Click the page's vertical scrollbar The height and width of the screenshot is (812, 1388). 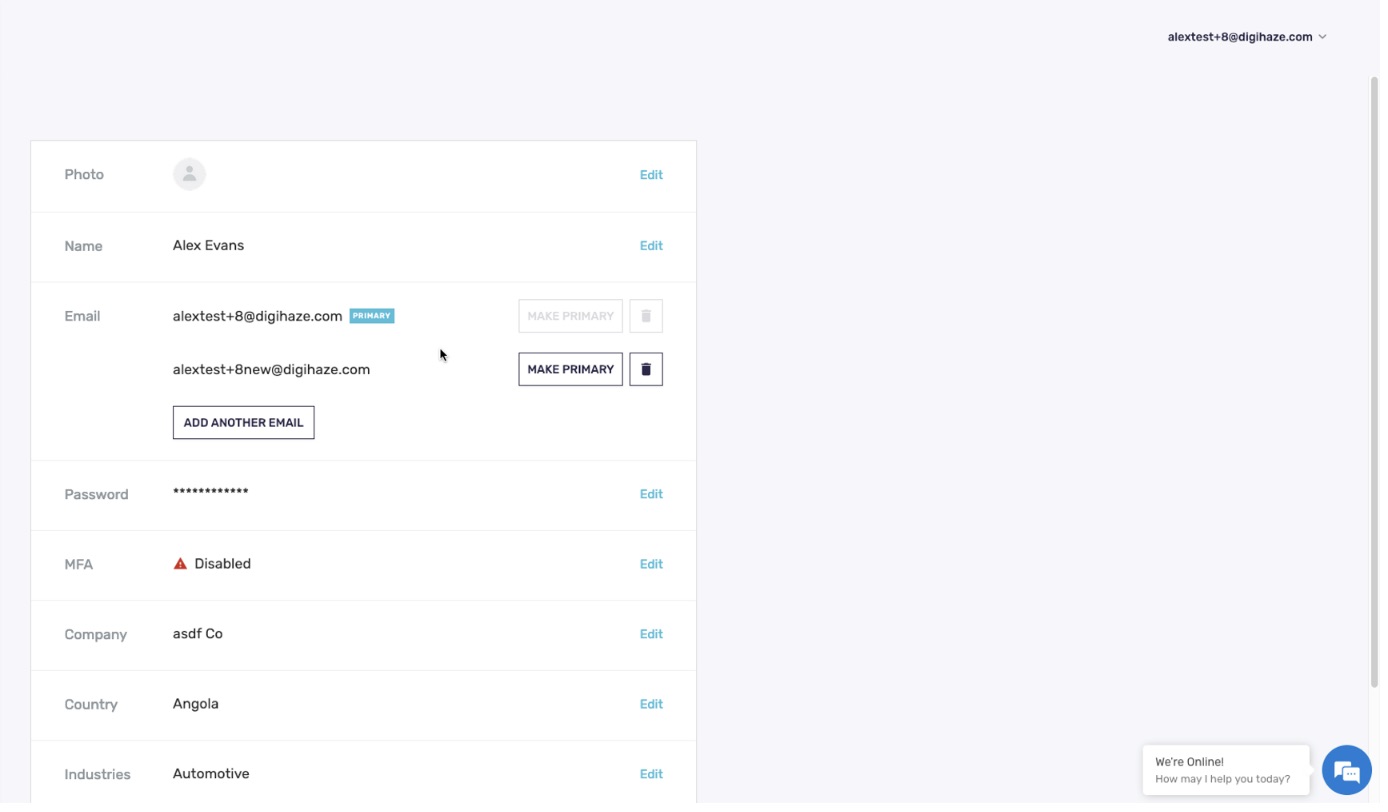[x=1373, y=380]
